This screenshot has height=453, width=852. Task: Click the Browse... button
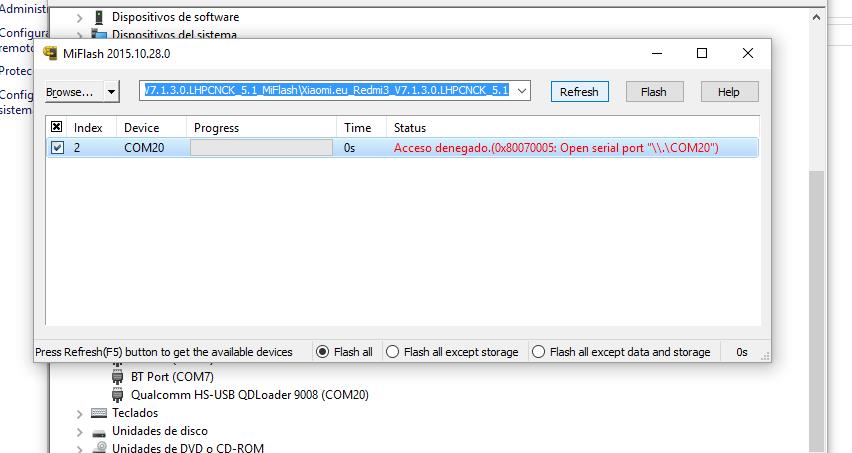(x=75, y=92)
